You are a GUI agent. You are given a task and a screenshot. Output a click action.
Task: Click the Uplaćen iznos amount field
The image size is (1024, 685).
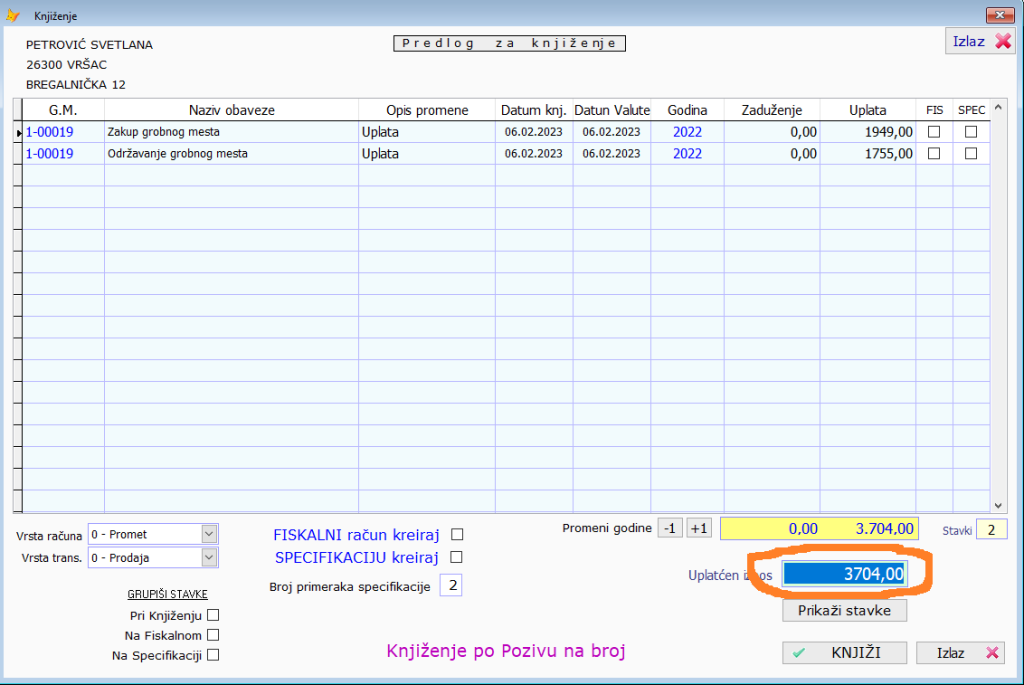[x=846, y=574]
